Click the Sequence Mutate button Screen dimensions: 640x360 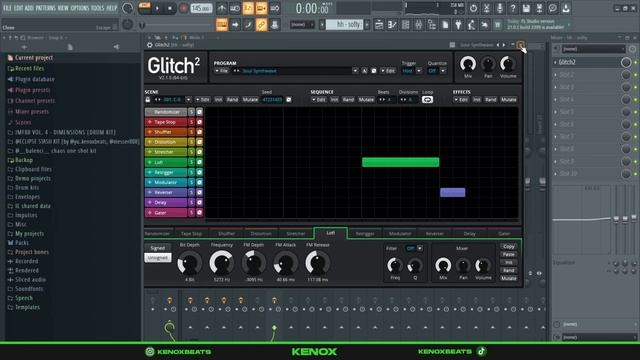pyautogui.click(x=366, y=100)
